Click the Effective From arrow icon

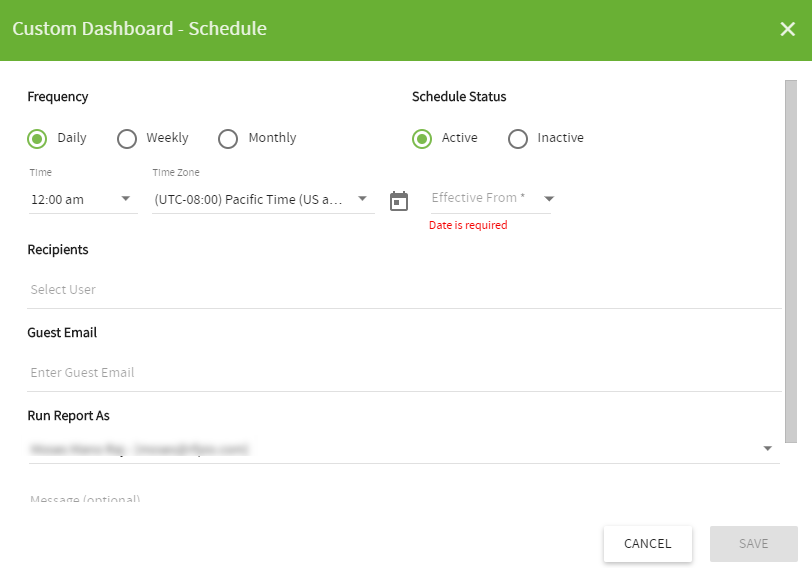[549, 199]
